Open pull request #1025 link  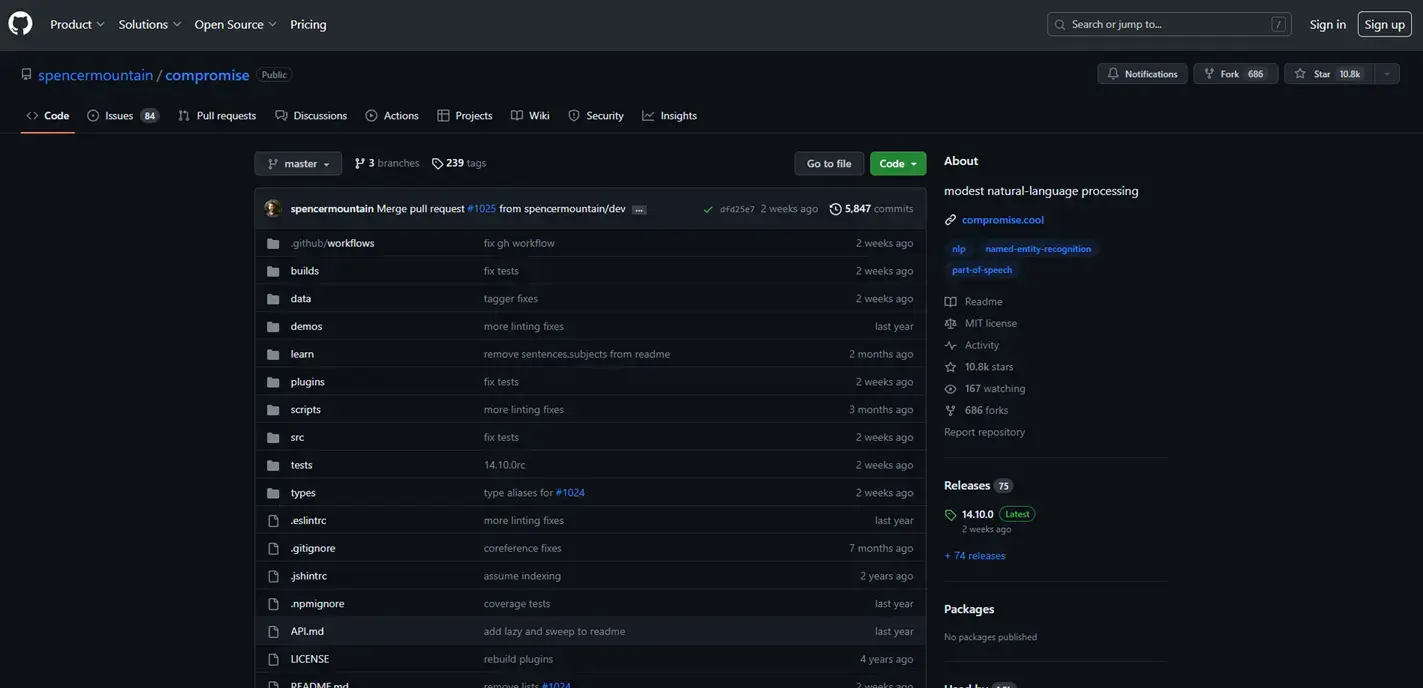482,209
